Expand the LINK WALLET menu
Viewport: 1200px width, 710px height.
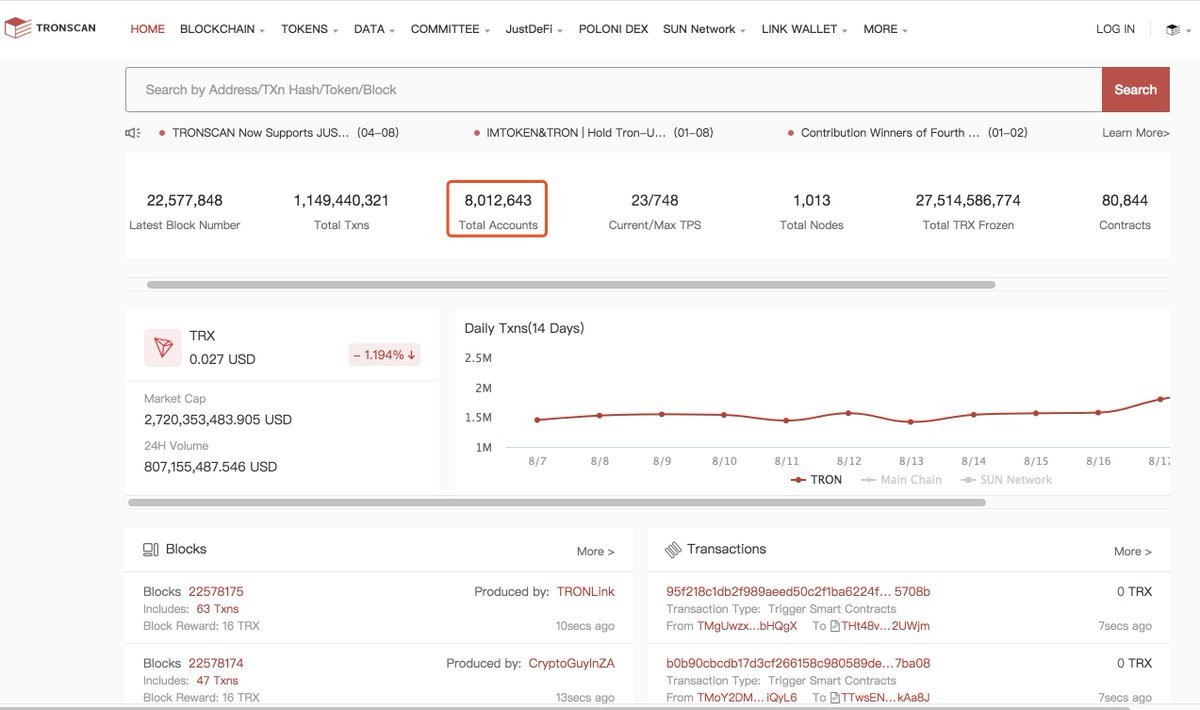[804, 29]
